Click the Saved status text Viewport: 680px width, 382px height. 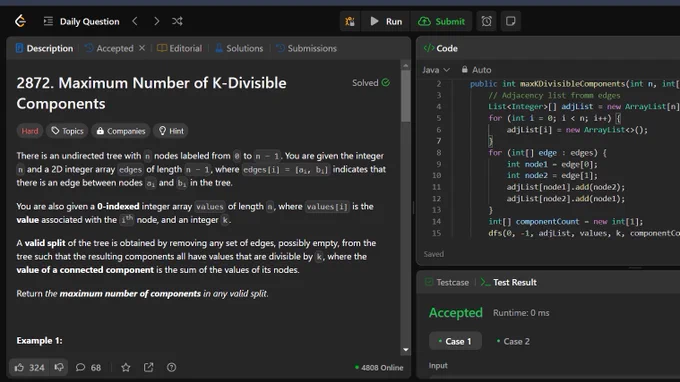[434, 254]
